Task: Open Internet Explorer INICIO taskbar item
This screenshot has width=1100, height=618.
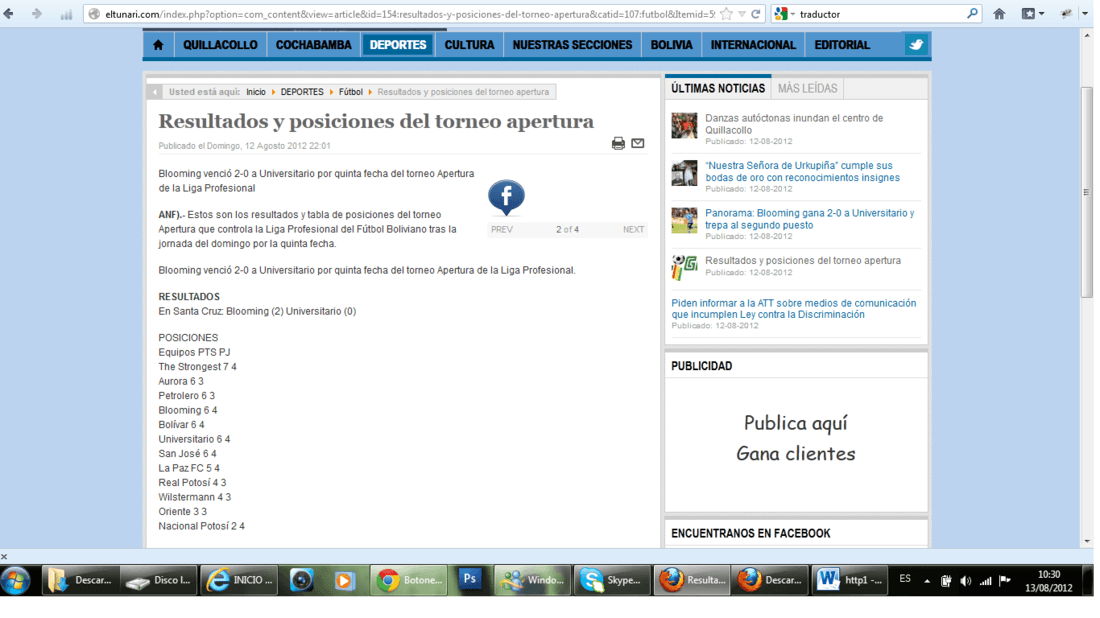Action: click(239, 580)
